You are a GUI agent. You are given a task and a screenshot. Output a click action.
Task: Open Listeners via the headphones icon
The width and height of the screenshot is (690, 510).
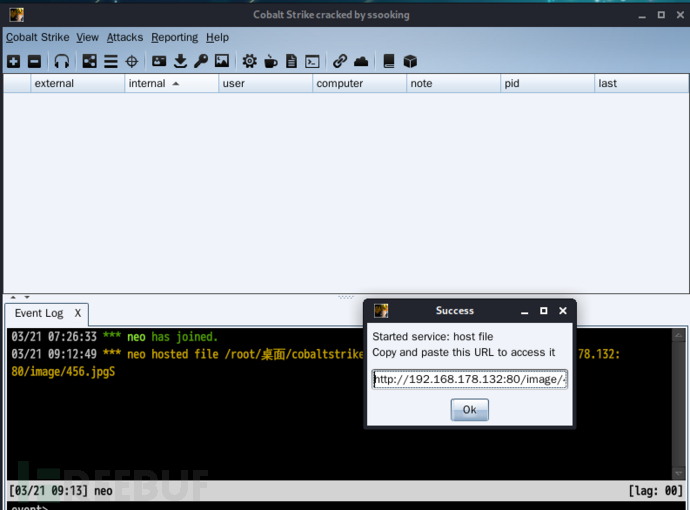(x=62, y=61)
